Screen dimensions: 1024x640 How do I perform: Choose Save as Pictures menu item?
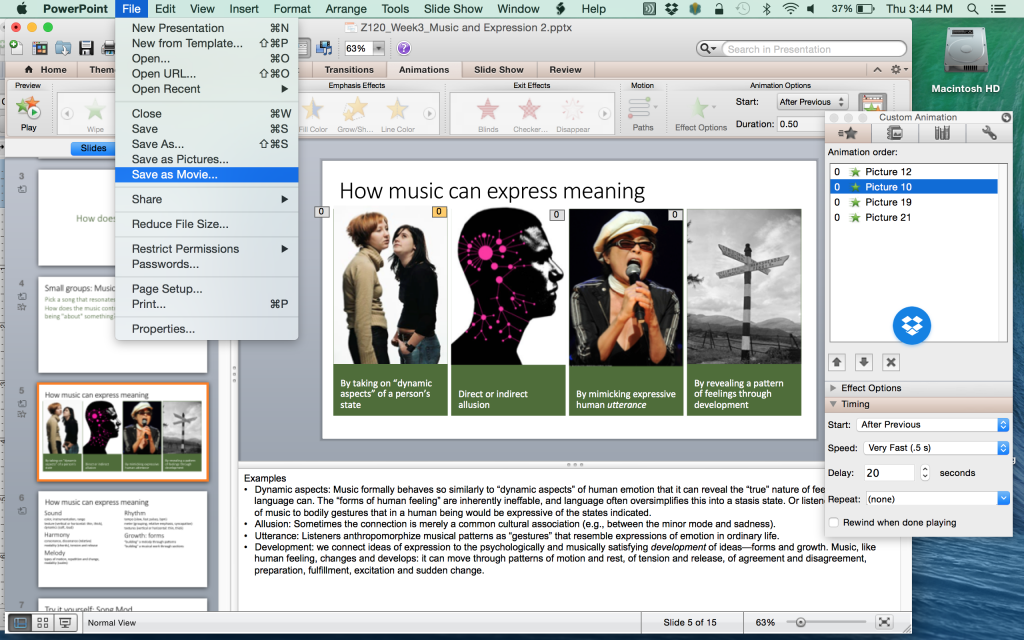206,159
